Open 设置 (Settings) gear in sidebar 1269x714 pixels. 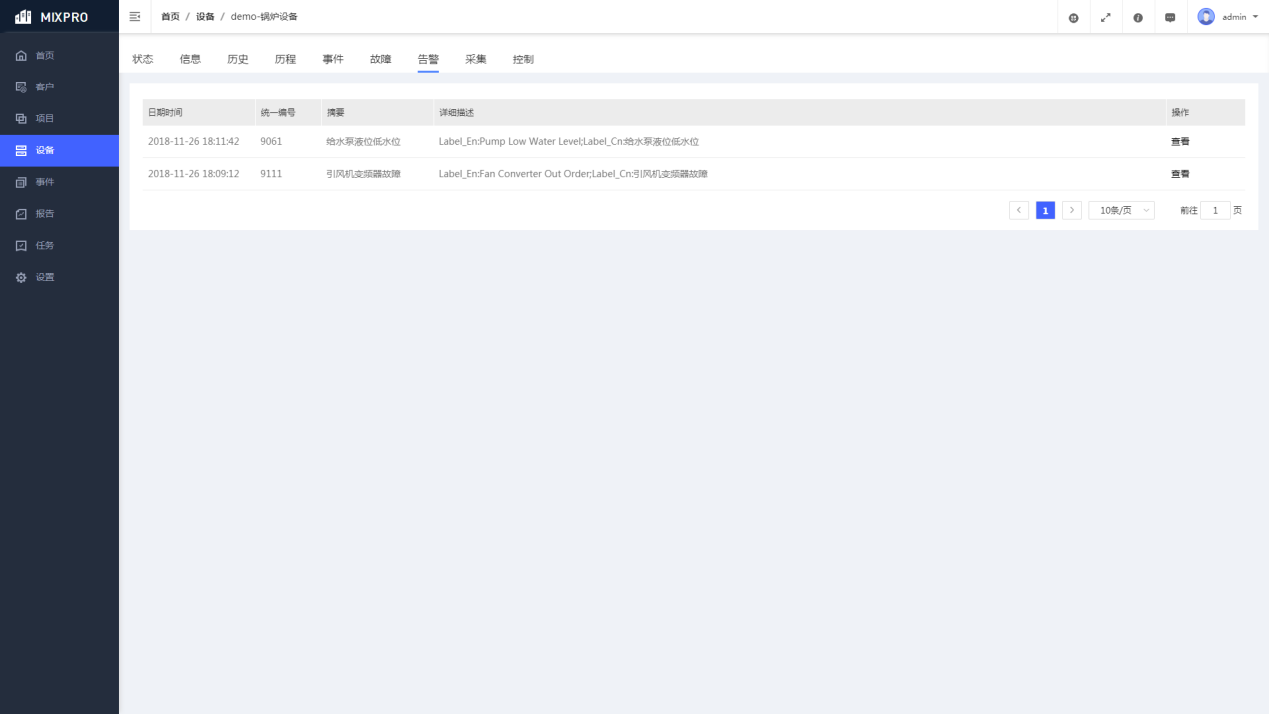(45, 277)
